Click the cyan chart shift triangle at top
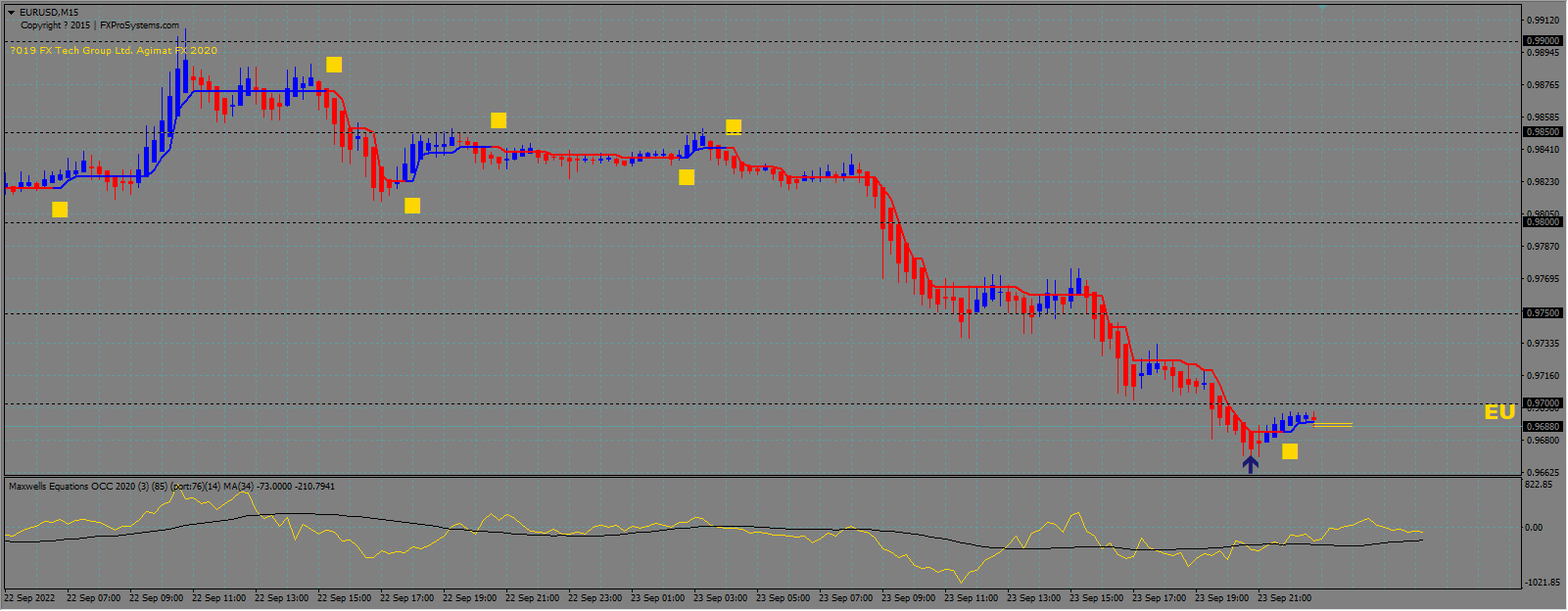The height and width of the screenshot is (611, 1568). point(1322,6)
